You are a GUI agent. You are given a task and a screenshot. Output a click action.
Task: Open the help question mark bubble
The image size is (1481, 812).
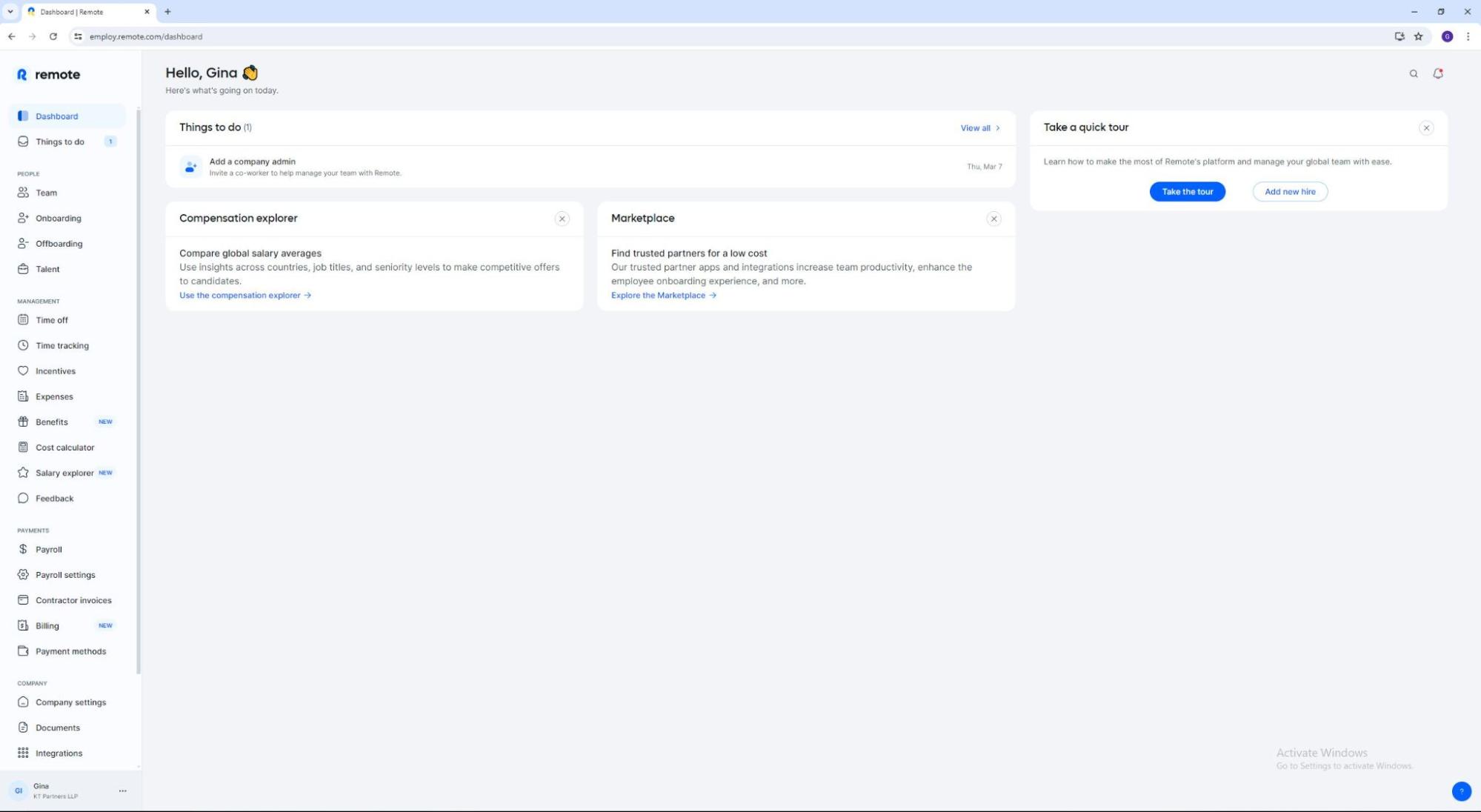click(x=1461, y=791)
